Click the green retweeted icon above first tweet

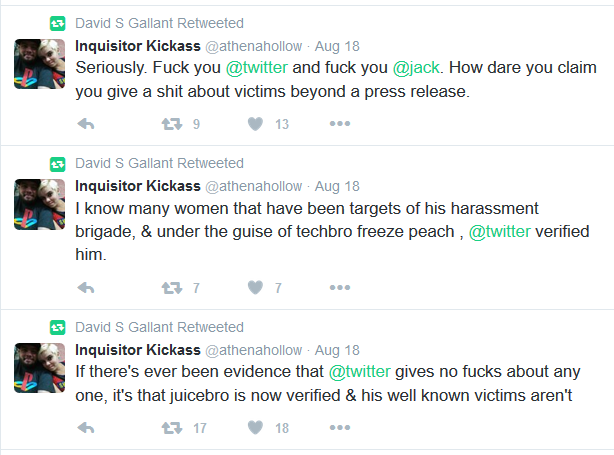[x=58, y=23]
